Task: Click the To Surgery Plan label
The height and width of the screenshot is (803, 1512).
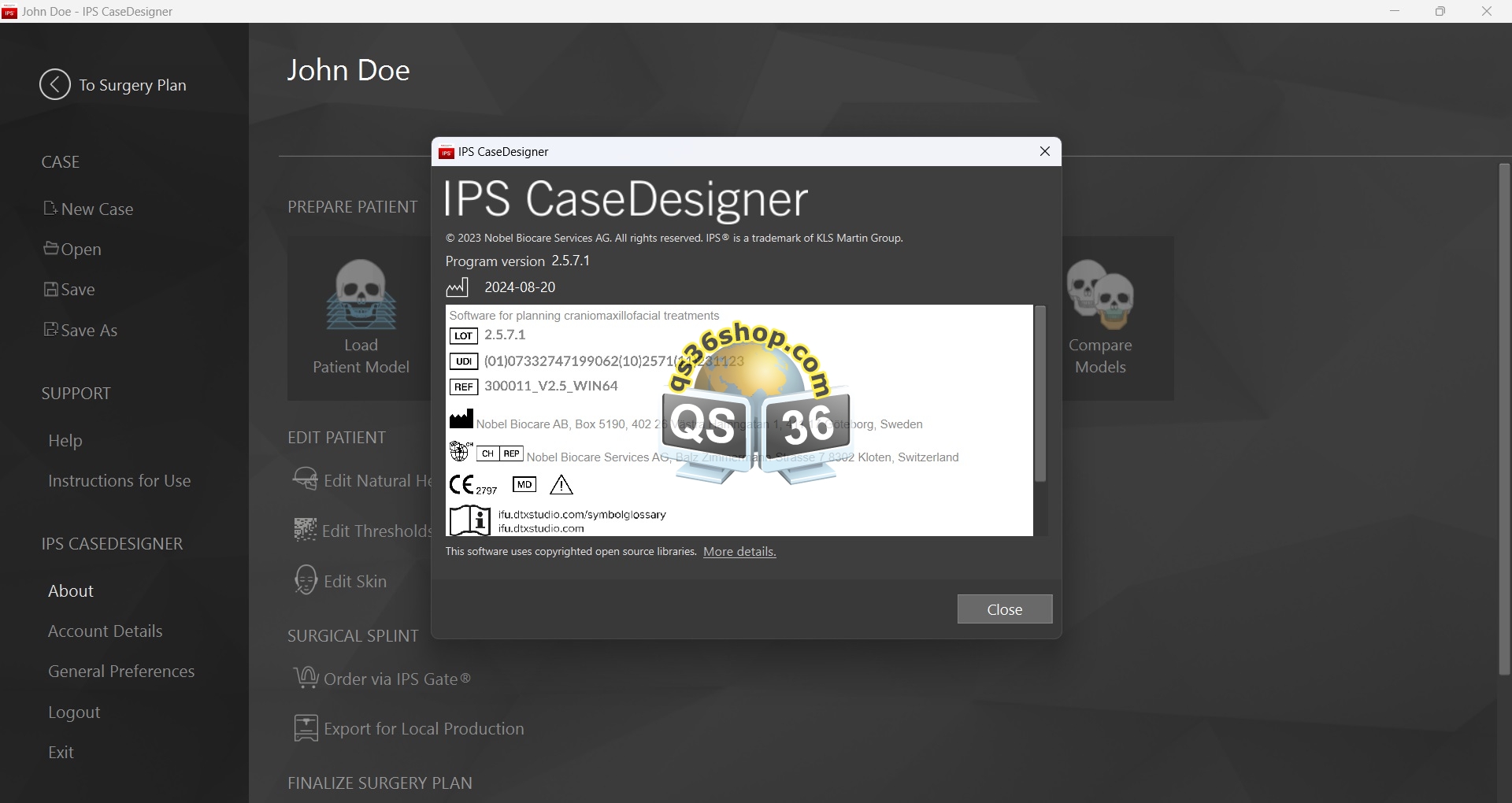Action: point(132,85)
